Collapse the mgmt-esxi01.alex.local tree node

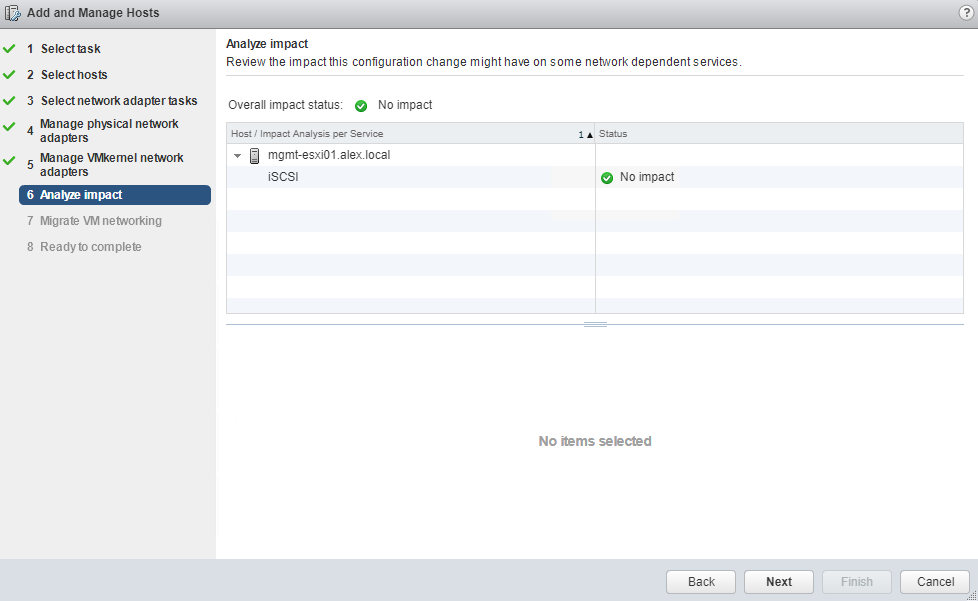tap(237, 156)
